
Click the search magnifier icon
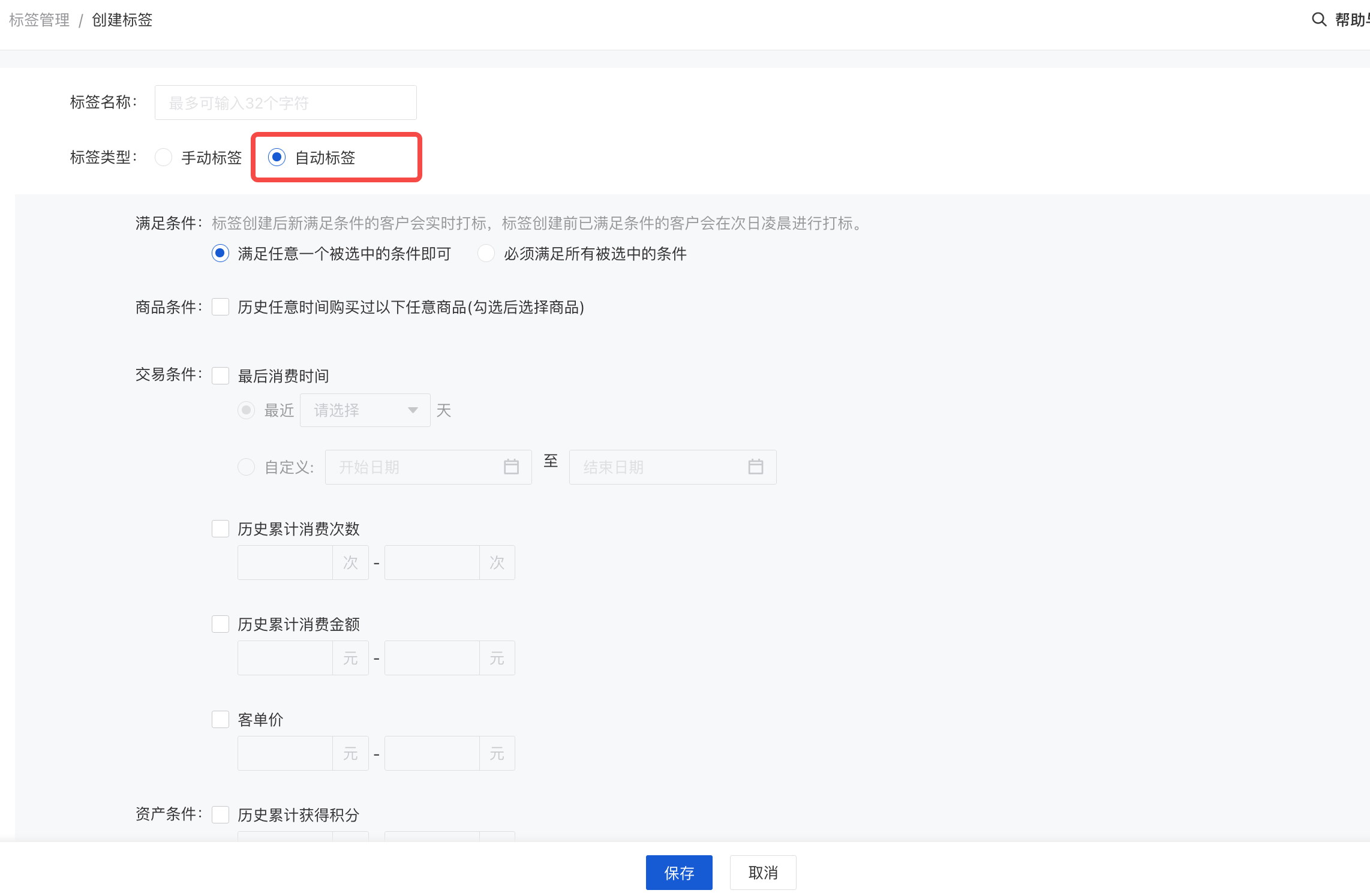pyautogui.click(x=1318, y=20)
